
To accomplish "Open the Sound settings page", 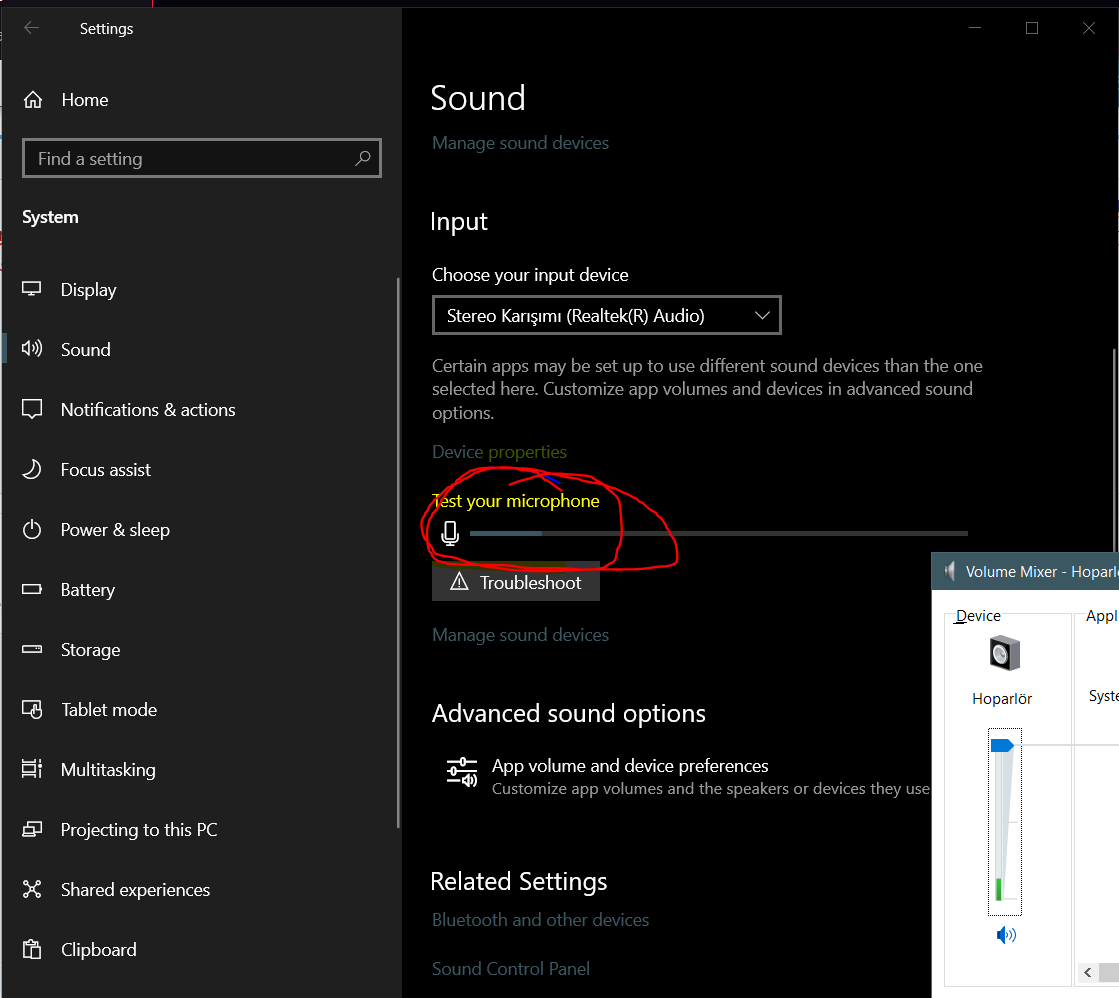I will point(85,350).
